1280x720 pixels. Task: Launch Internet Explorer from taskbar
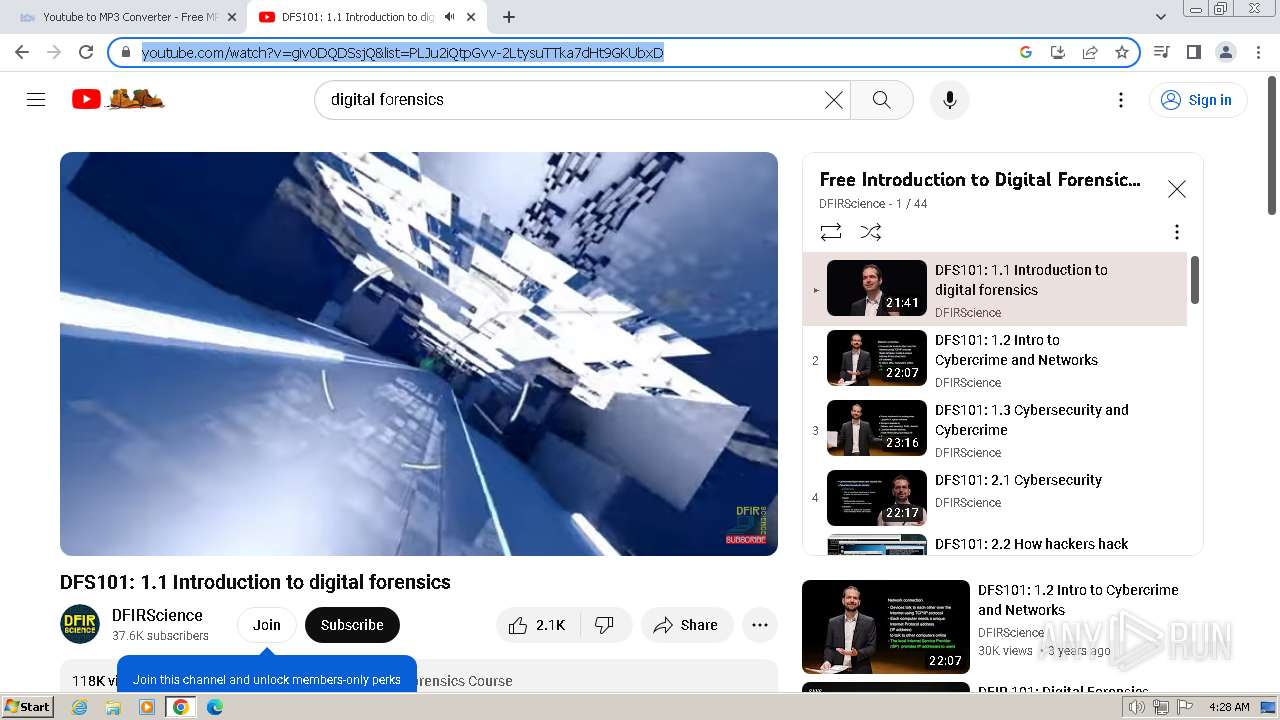(80, 707)
